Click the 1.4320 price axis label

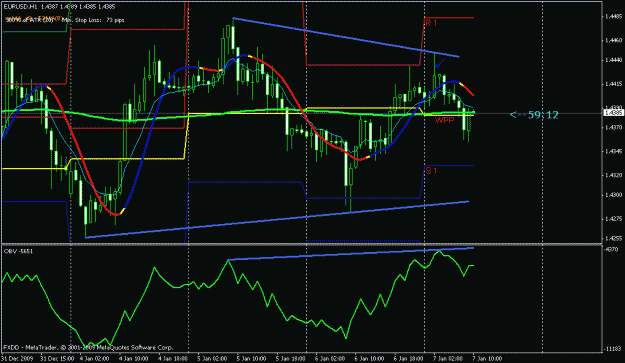(613, 175)
